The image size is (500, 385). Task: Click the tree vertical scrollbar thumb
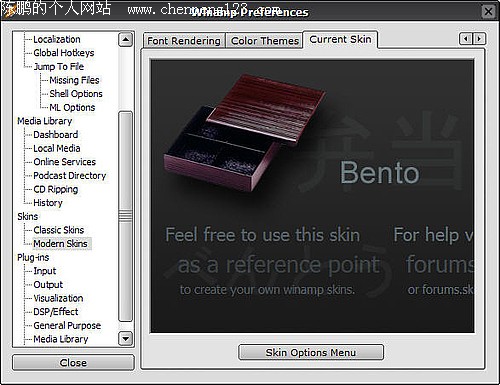[x=125, y=216]
